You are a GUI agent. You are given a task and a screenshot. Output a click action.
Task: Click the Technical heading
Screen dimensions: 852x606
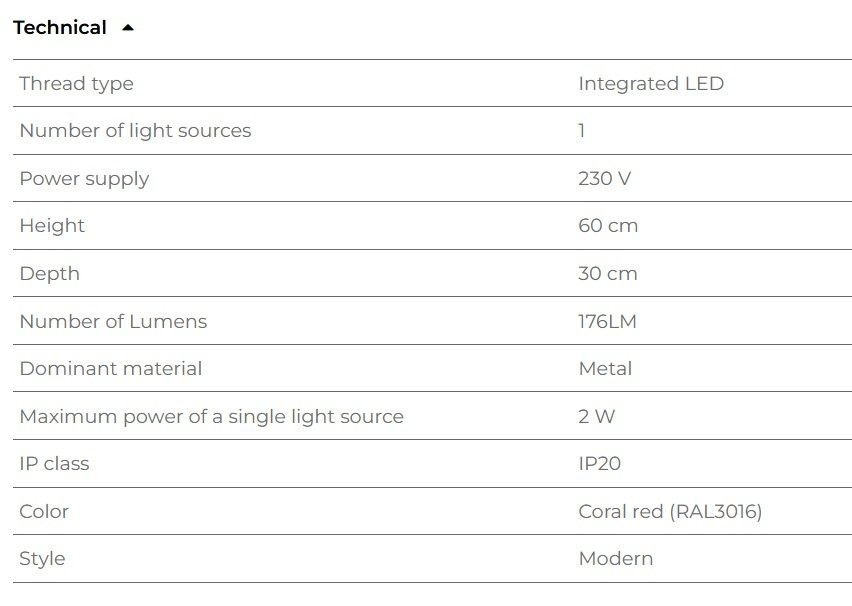tap(60, 28)
